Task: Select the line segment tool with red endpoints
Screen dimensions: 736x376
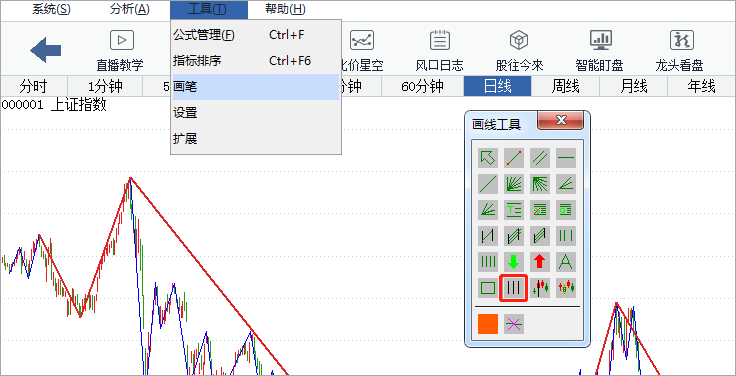Action: point(514,158)
